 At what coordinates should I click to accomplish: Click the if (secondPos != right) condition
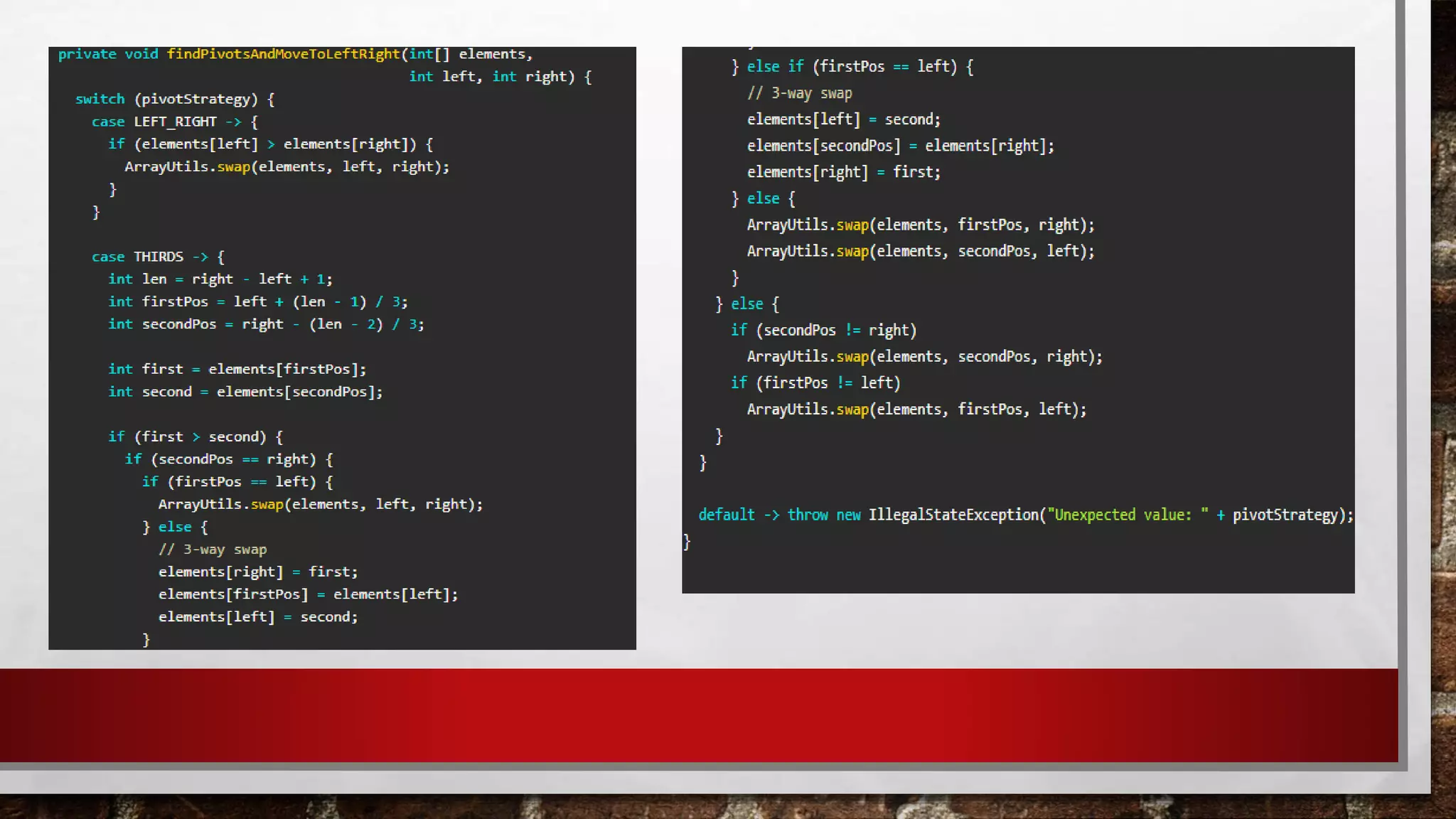point(823,330)
